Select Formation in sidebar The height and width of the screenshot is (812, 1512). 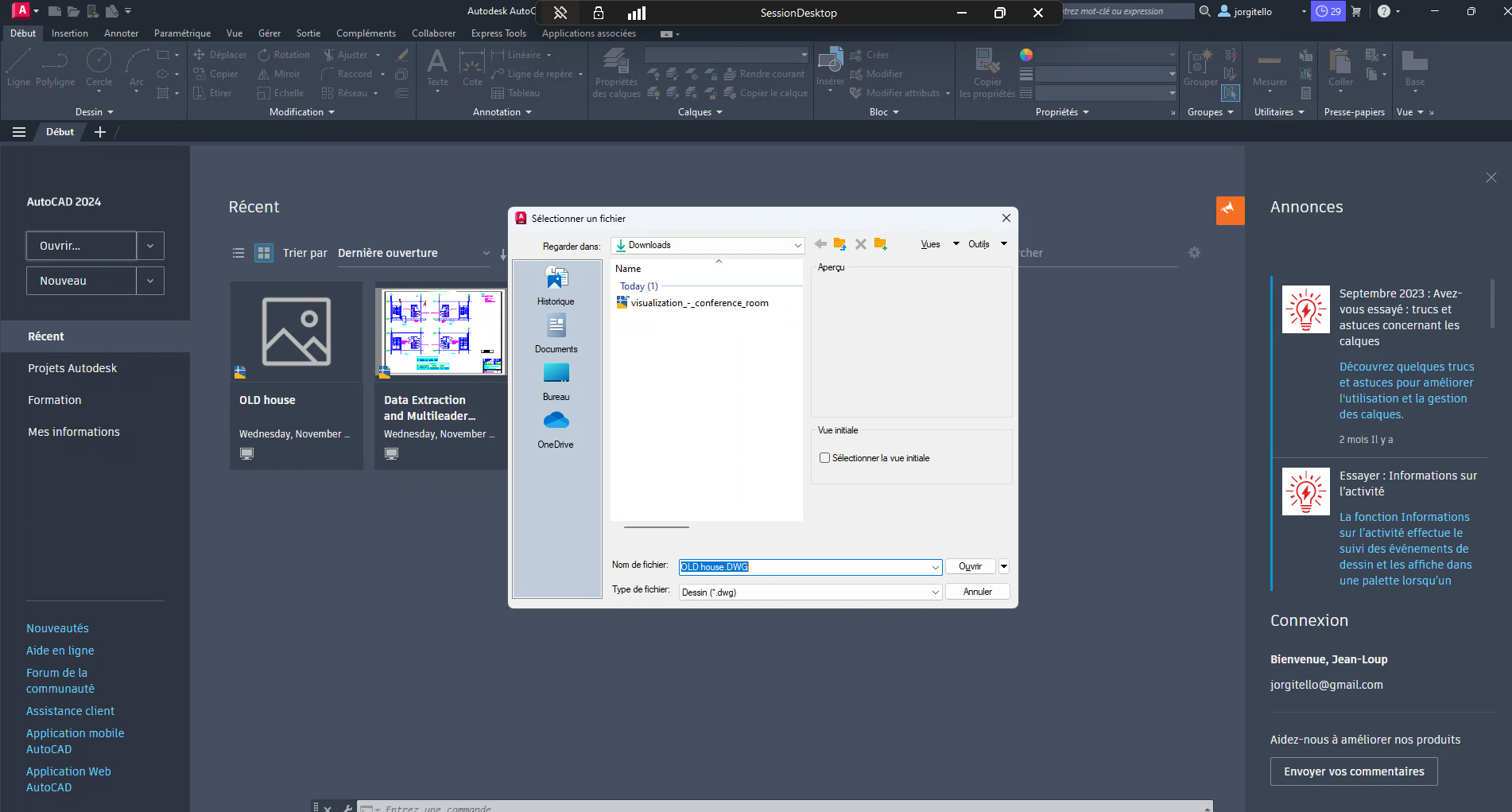55,400
